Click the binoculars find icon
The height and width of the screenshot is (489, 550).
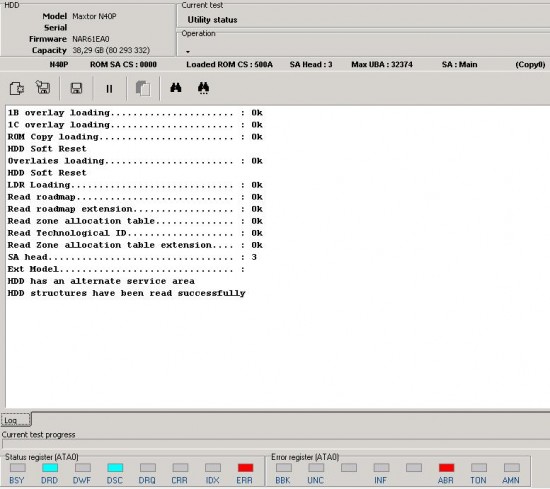coord(176,88)
